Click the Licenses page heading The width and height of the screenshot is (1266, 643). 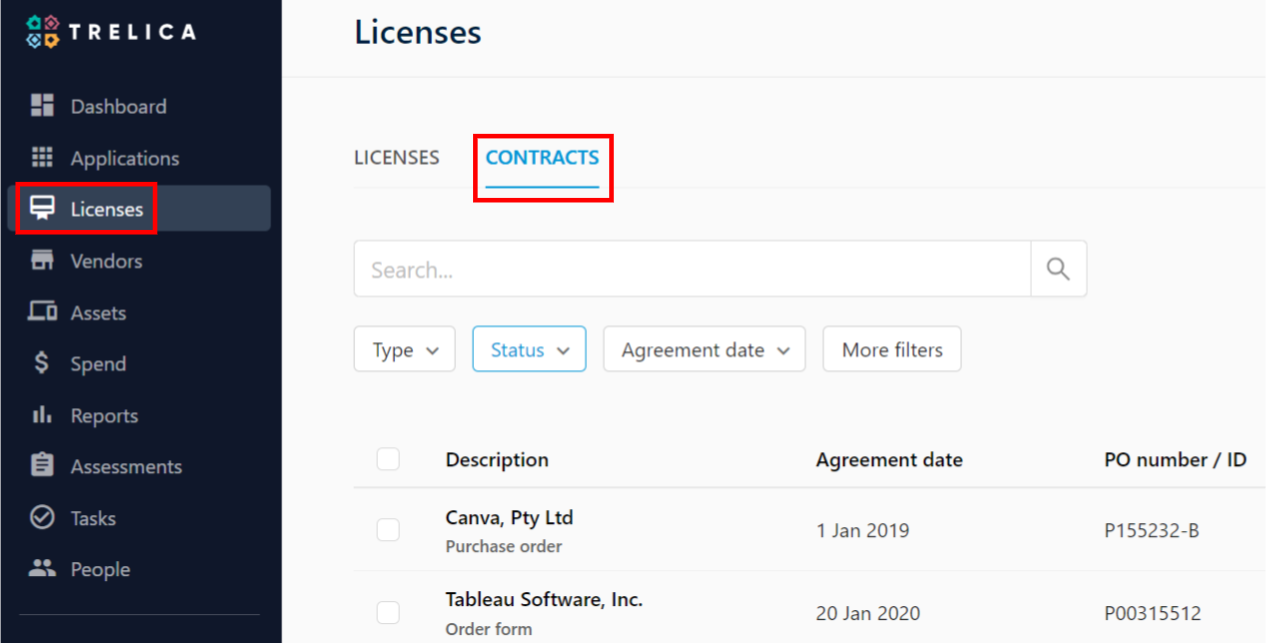(x=418, y=32)
